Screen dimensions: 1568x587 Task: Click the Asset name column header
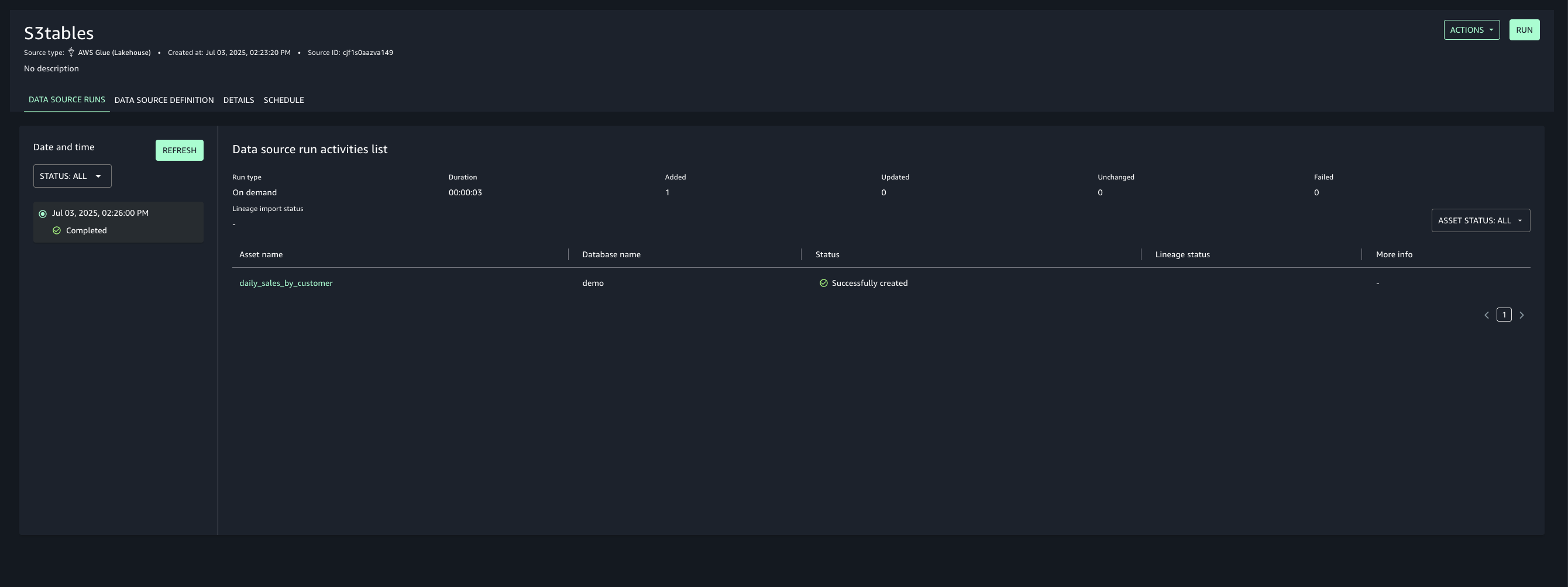(260, 255)
